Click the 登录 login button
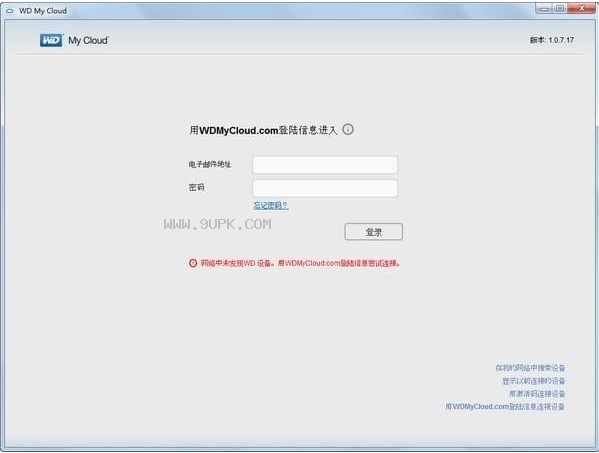 (374, 232)
